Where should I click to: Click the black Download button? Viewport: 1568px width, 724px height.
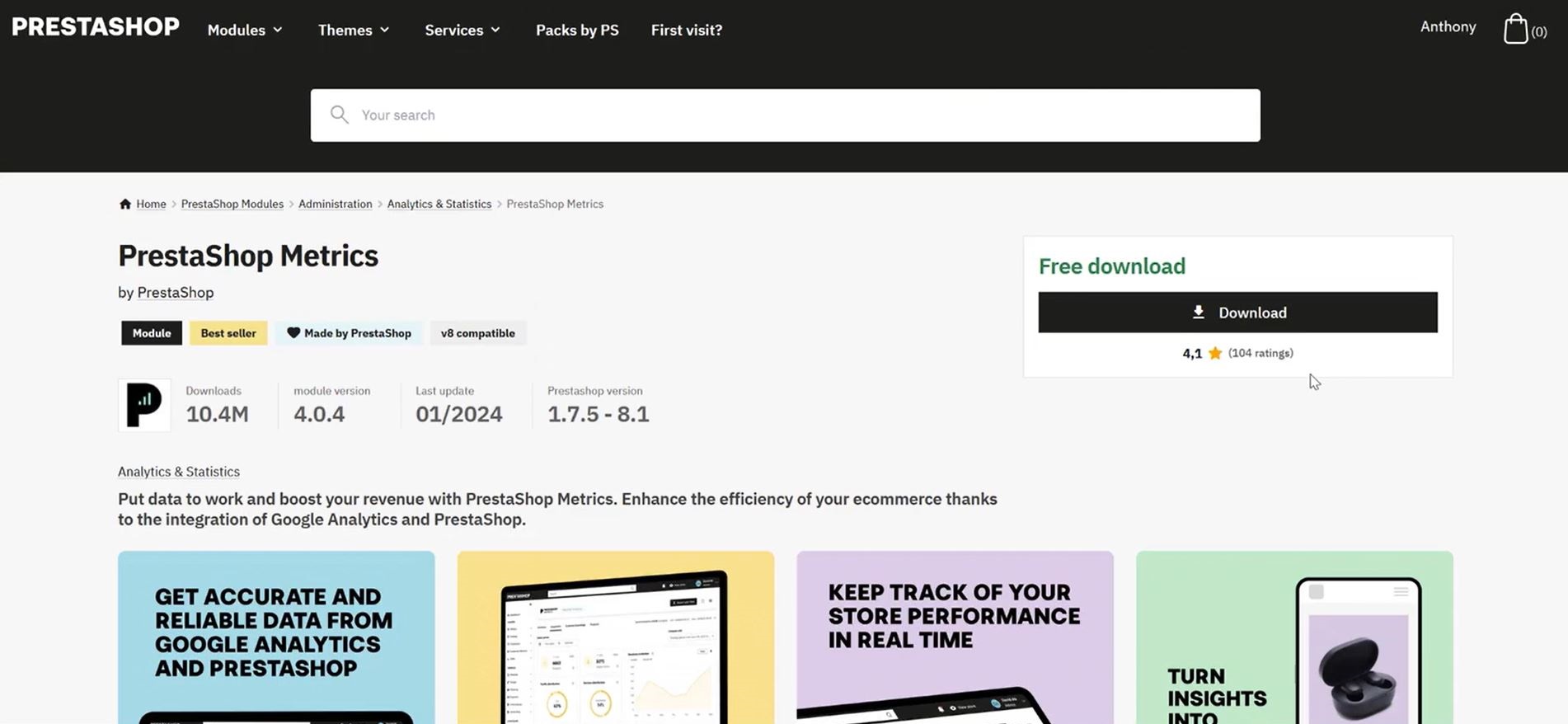(x=1237, y=313)
